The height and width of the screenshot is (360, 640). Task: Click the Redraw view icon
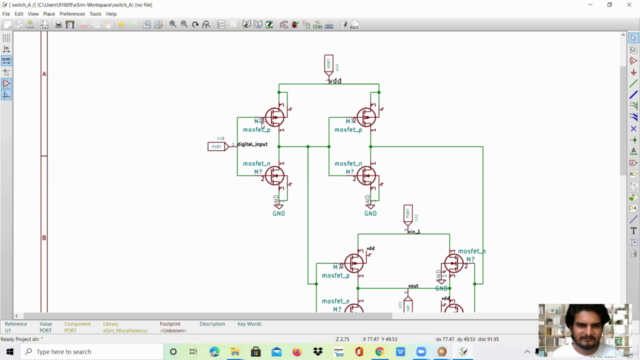point(195,25)
